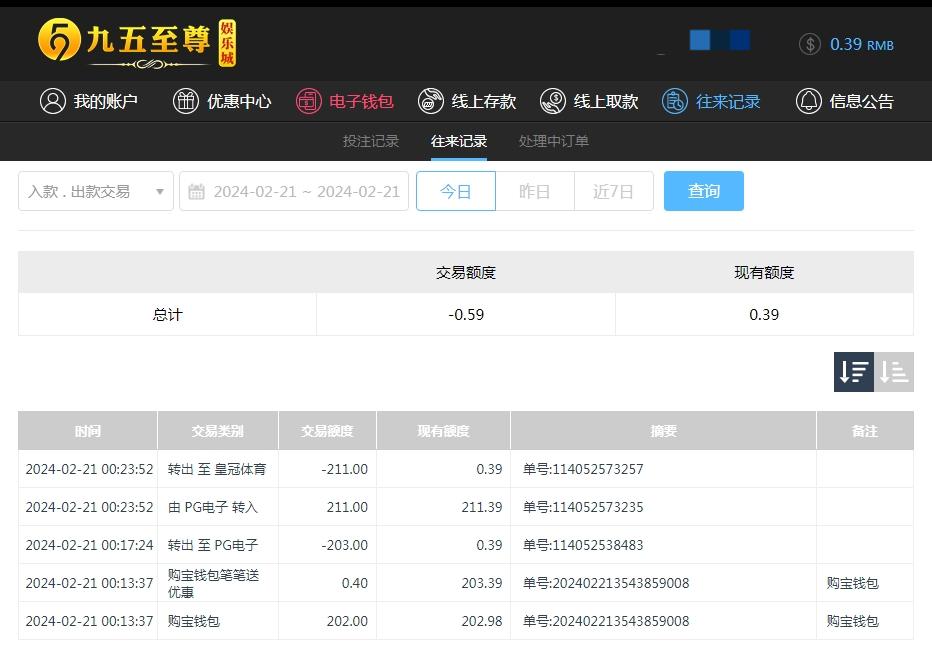Click the dollar balance icon

pyautogui.click(x=810, y=44)
